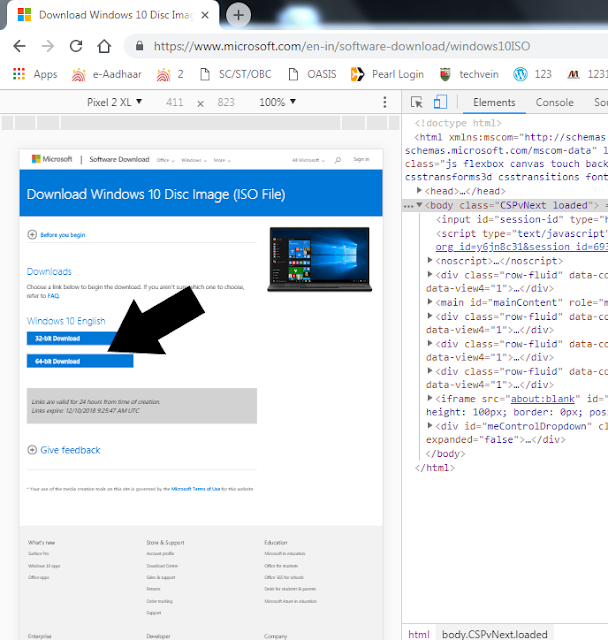Open the Office for students footer link
Viewport: 608px width, 640px height.
[x=281, y=566]
